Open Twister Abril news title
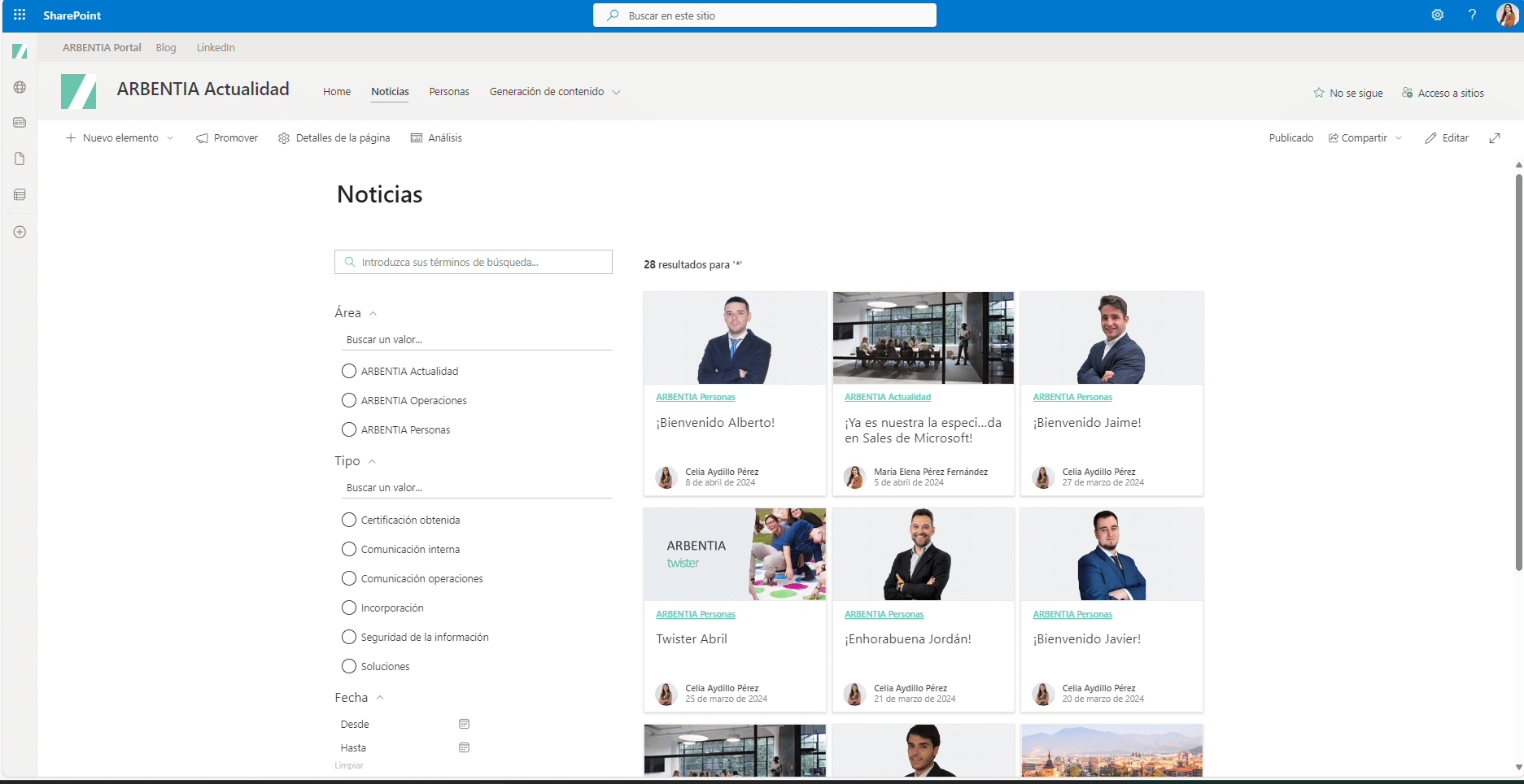This screenshot has height=784, width=1524. [x=692, y=639]
